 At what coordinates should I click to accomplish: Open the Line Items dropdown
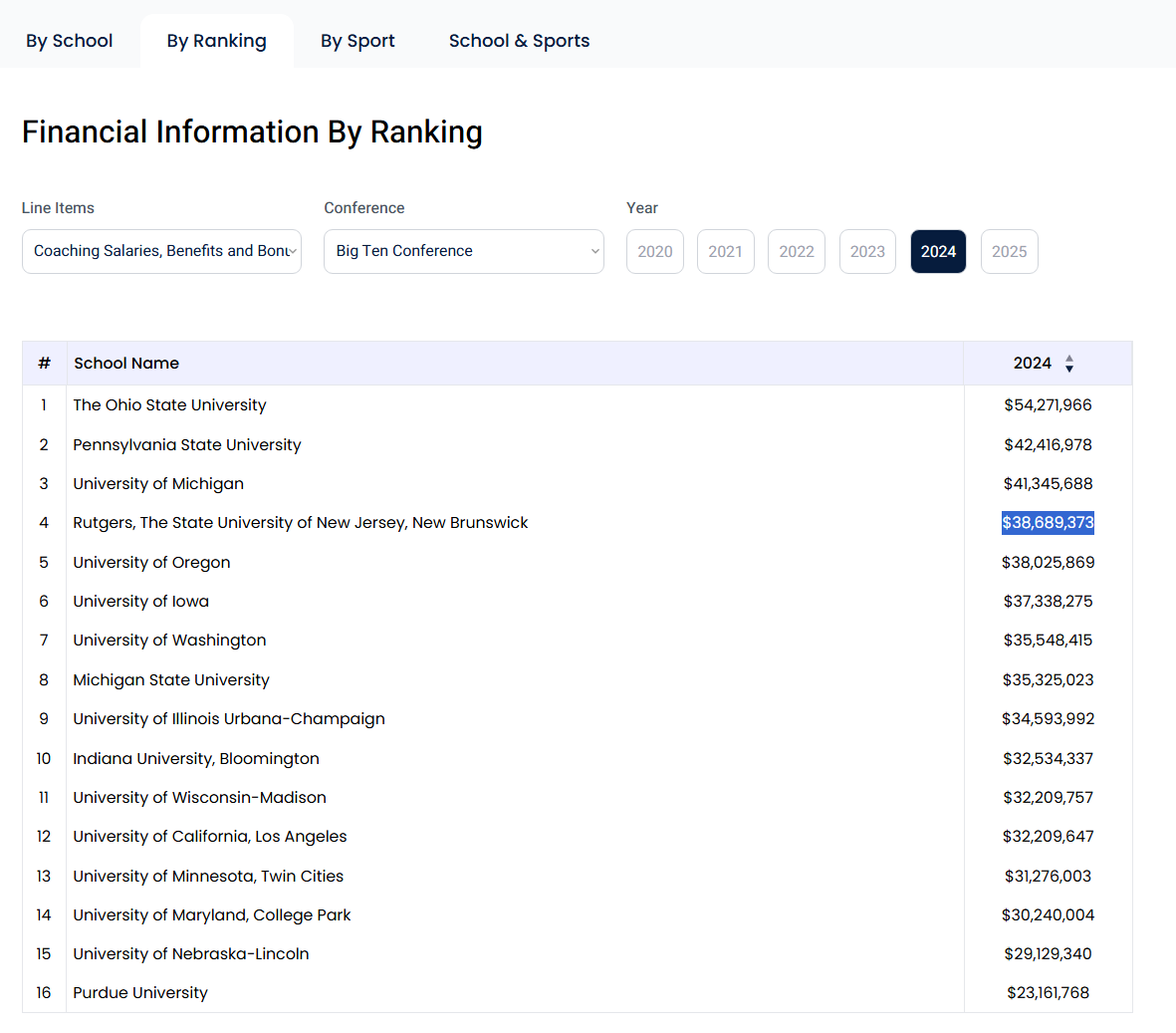pos(162,251)
